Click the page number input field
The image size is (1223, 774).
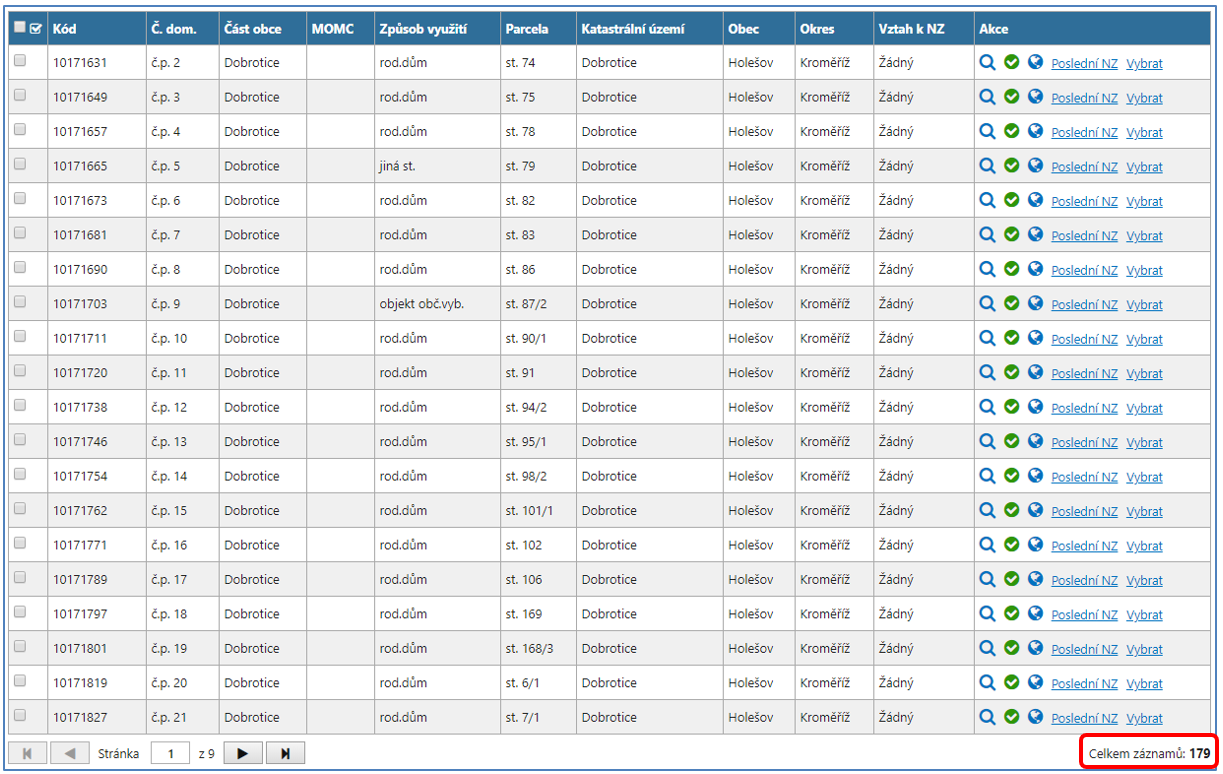171,753
